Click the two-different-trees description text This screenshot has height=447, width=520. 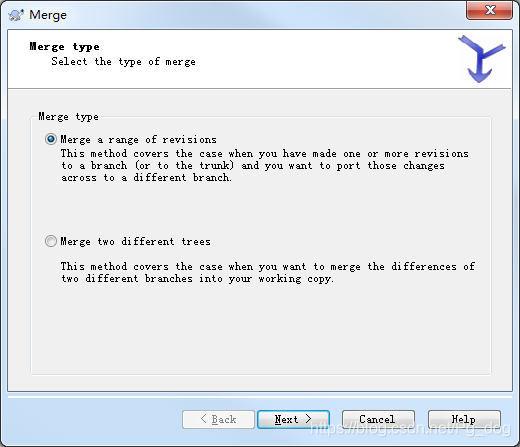pyautogui.click(x=268, y=272)
